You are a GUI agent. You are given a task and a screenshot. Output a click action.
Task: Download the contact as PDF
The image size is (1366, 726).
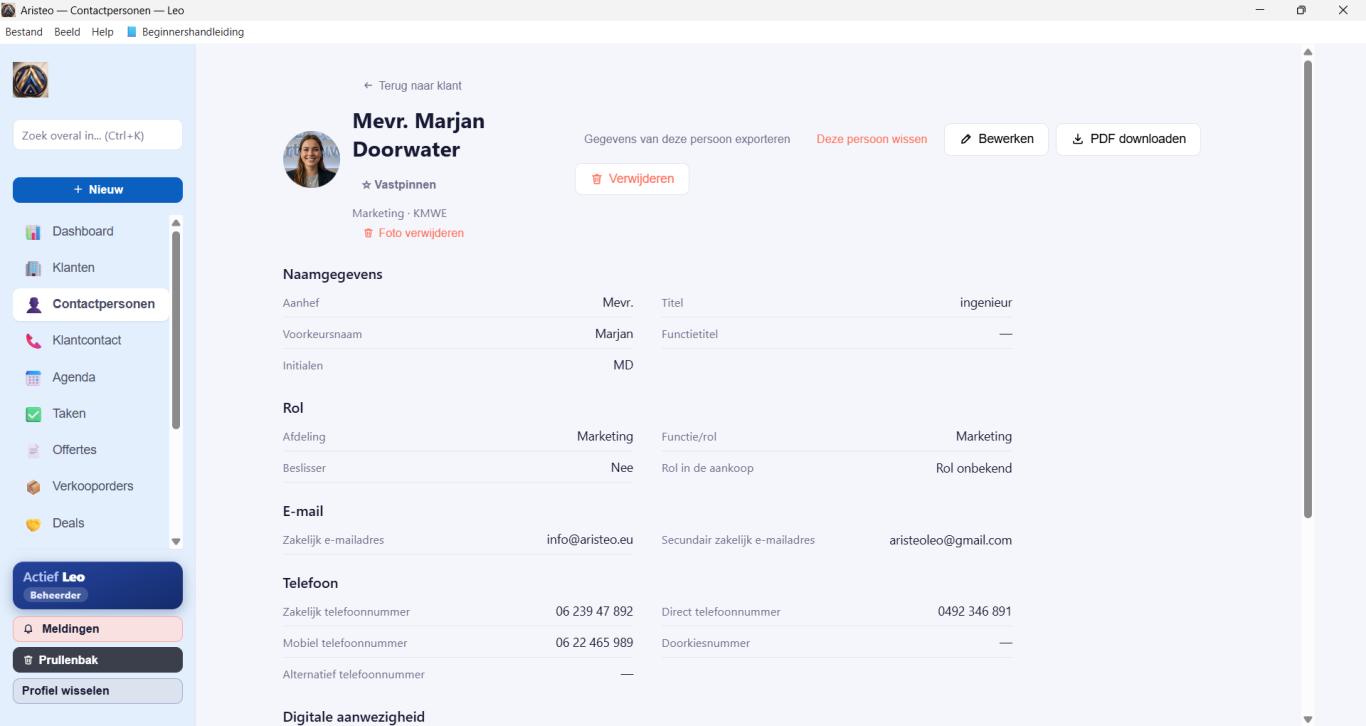click(1128, 139)
